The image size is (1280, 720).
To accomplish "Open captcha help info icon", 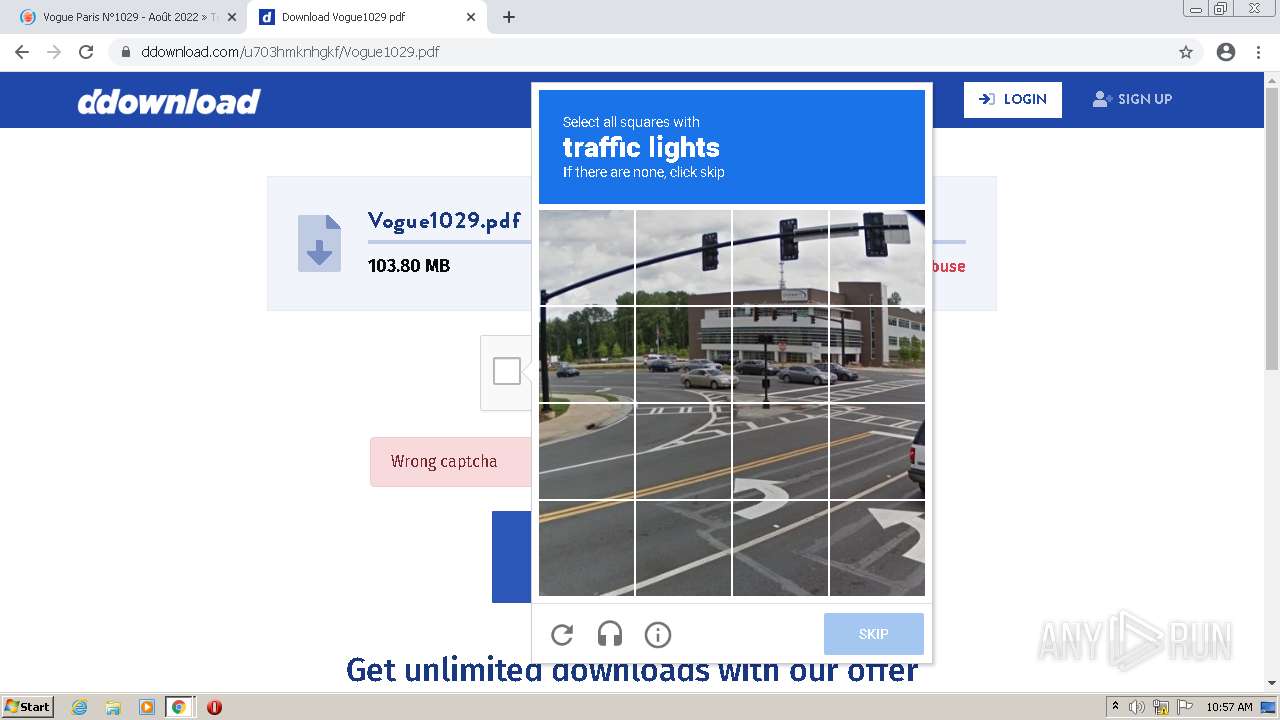I will click(657, 634).
